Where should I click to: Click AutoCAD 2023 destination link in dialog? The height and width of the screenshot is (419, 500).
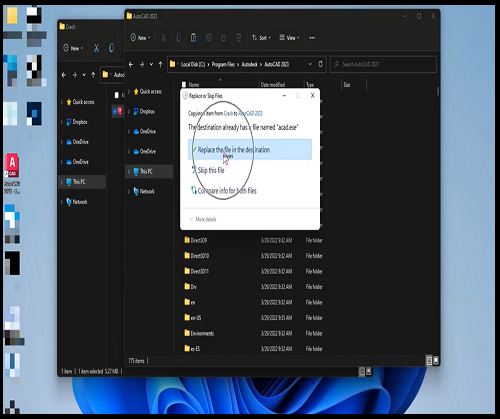pos(250,113)
